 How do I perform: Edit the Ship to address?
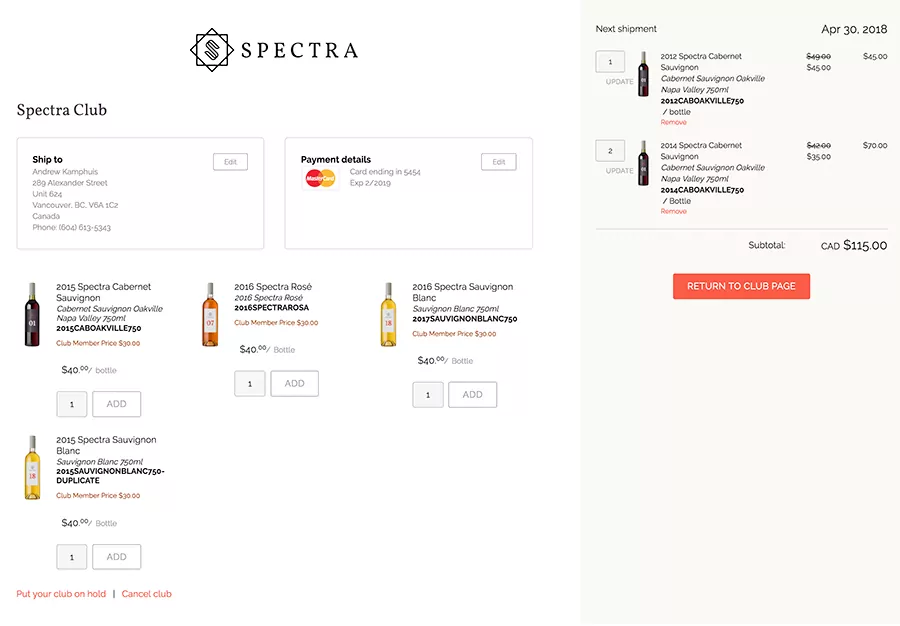tap(230, 162)
